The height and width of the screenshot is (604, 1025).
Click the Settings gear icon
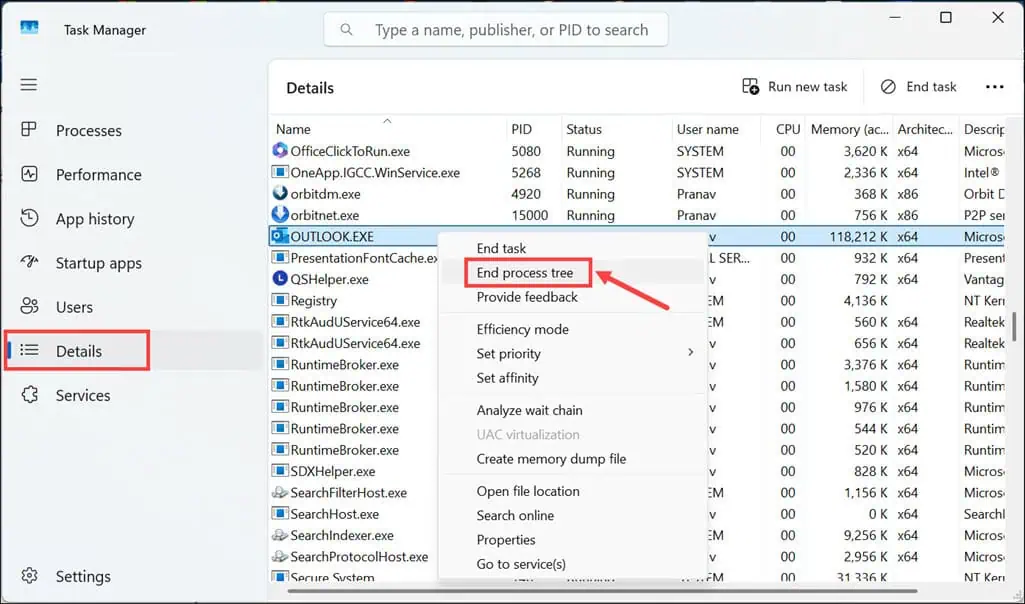coord(29,575)
